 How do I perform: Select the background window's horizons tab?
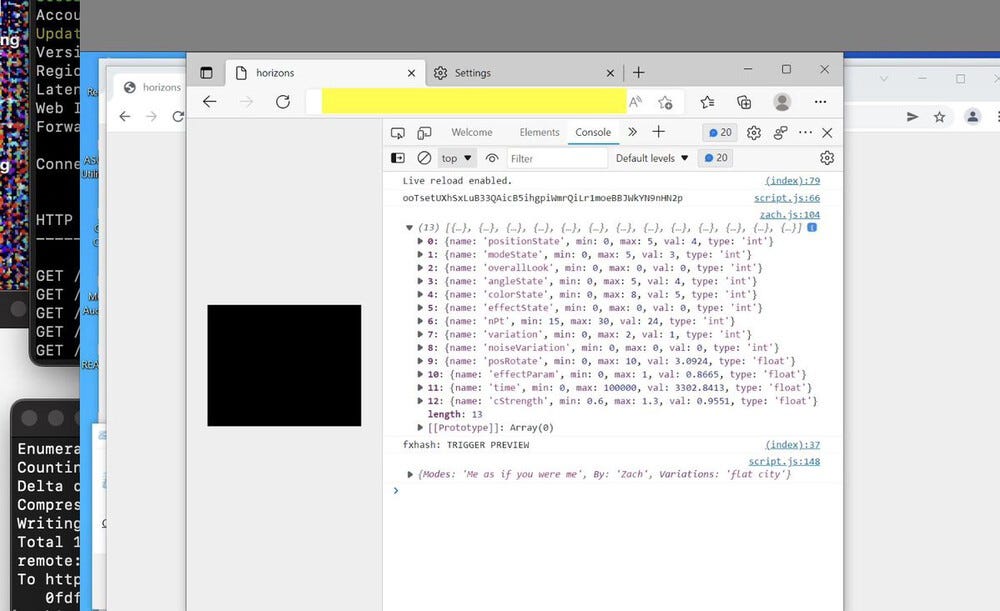click(x=153, y=87)
